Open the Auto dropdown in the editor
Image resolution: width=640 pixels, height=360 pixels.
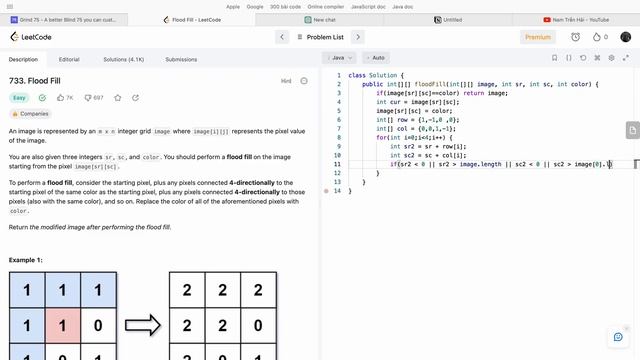pos(376,58)
